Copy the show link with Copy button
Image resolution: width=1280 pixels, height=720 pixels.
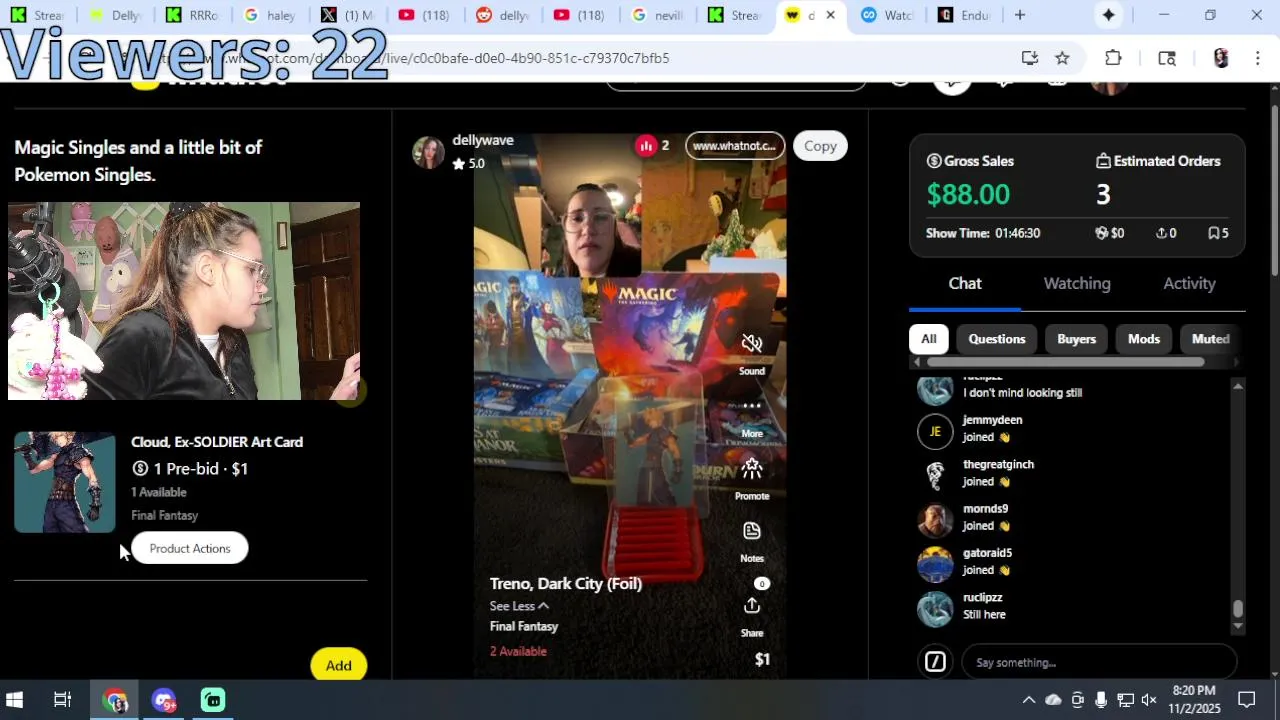tap(820, 146)
